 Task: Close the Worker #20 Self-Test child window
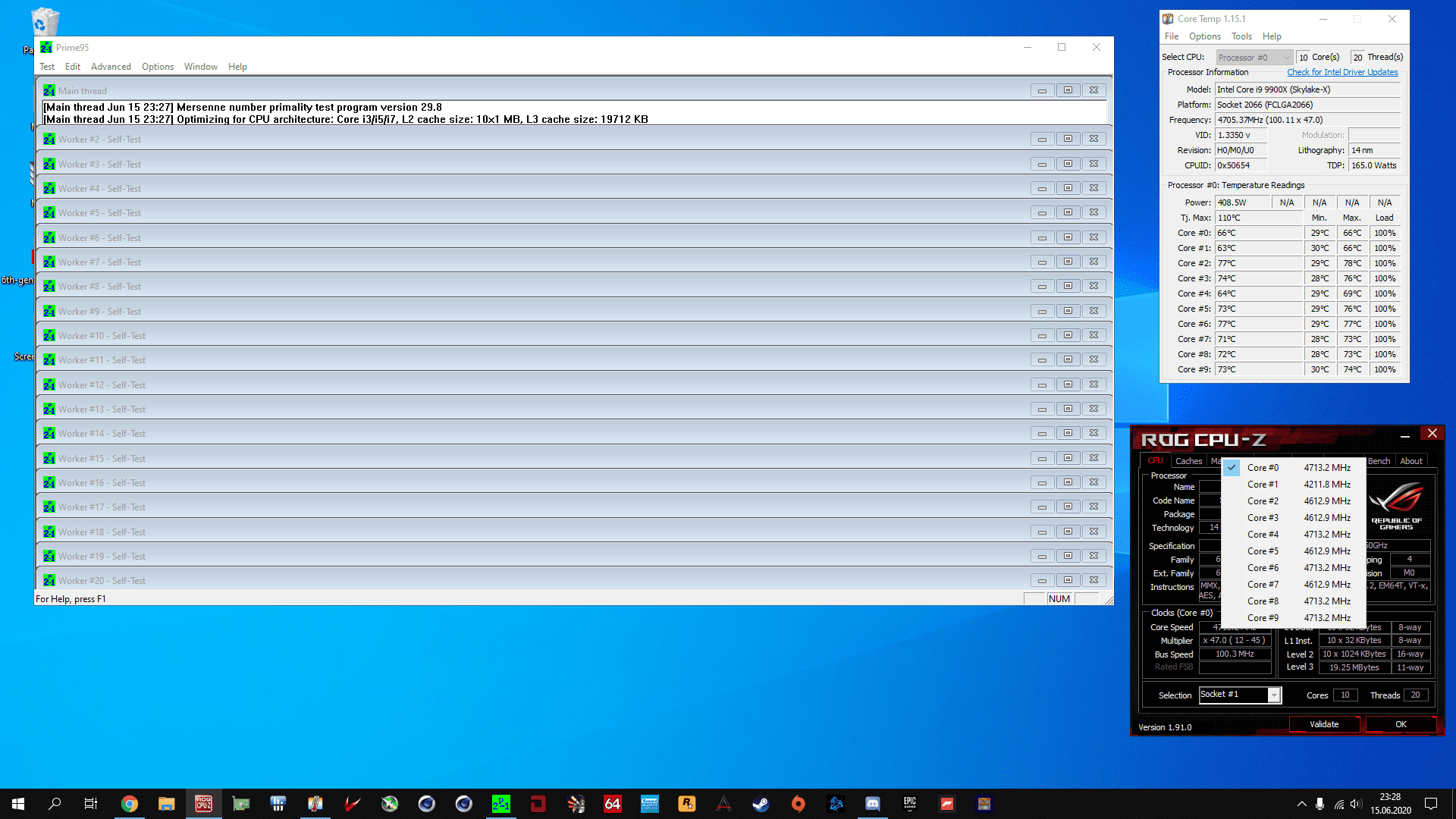pos(1094,580)
